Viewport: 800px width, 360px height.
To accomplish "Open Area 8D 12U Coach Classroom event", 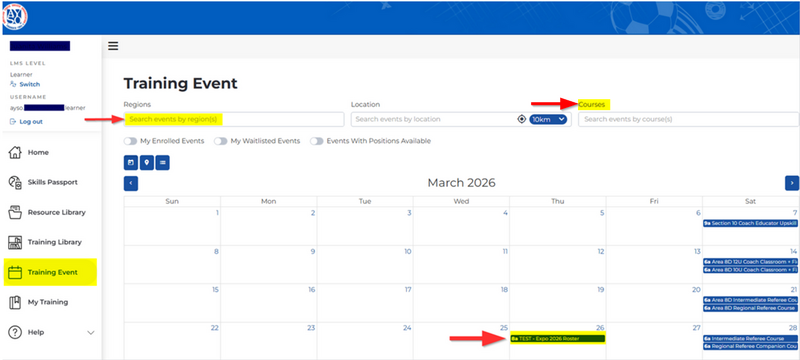I will (750, 262).
